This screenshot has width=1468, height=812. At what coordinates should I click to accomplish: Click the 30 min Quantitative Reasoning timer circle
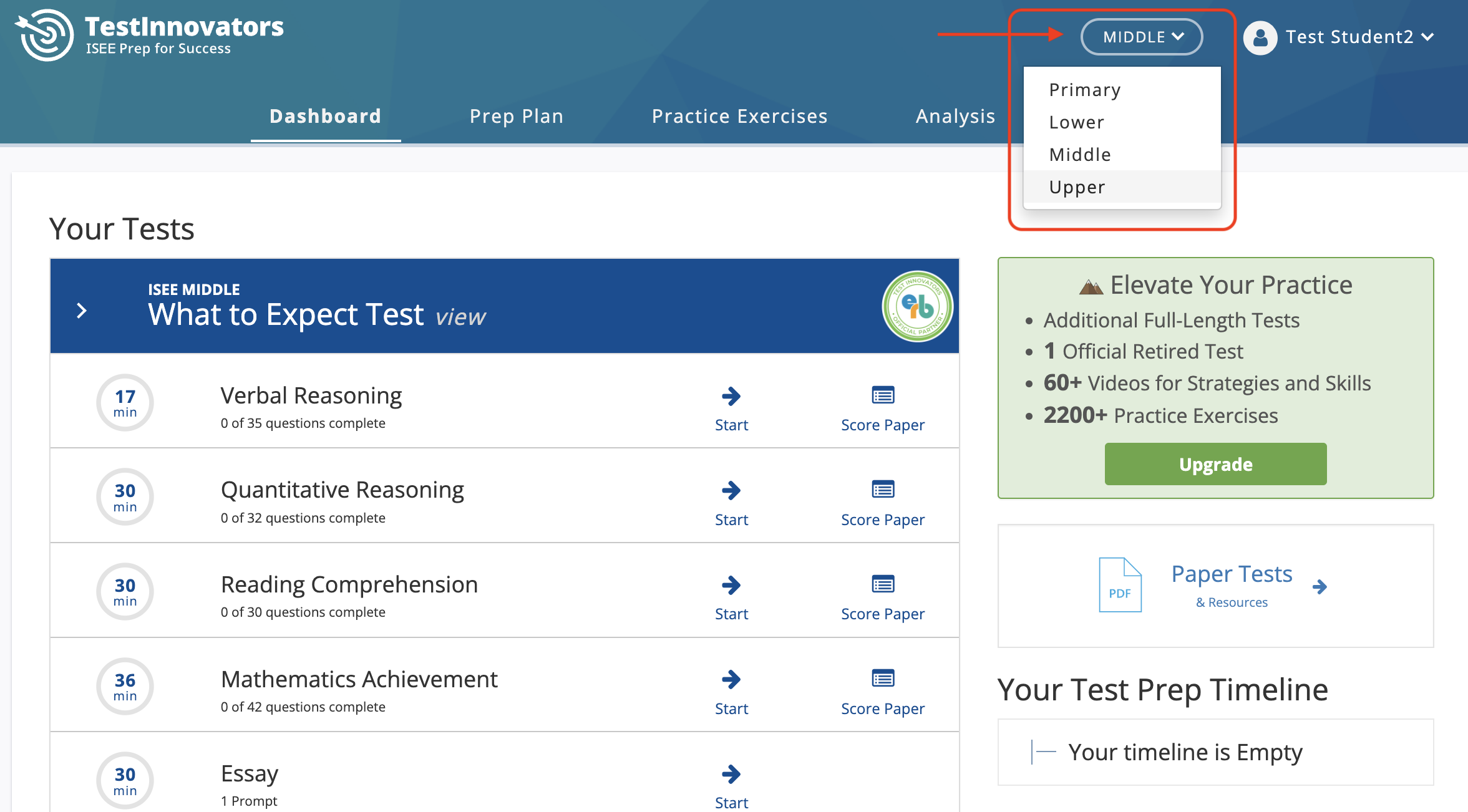click(125, 497)
